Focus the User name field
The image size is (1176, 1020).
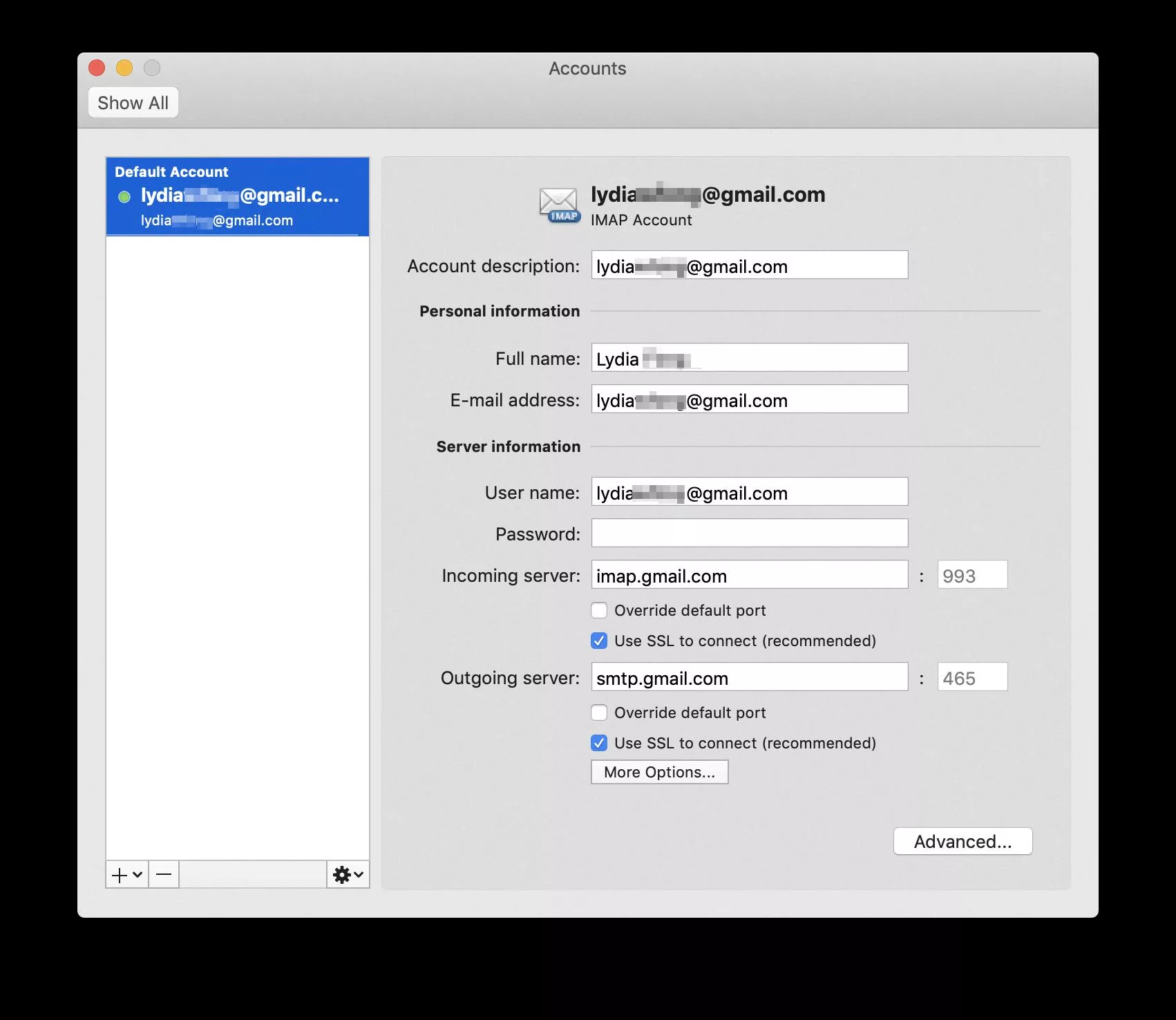click(x=750, y=492)
